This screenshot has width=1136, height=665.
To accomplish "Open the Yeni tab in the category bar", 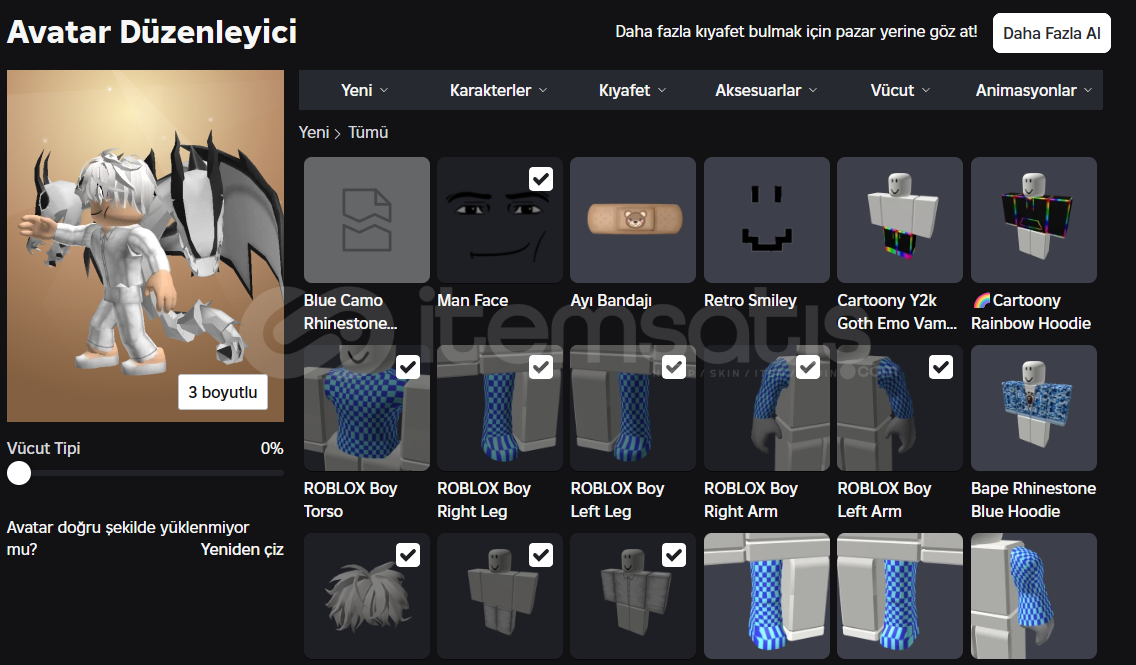I will click(356, 91).
